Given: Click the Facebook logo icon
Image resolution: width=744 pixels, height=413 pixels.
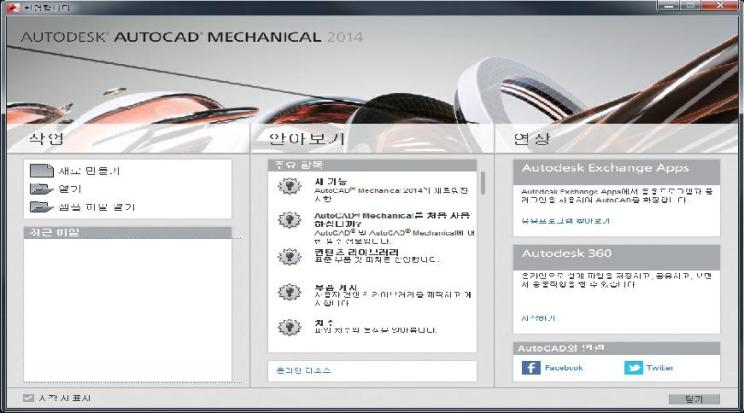Looking at the screenshot, I should tap(532, 367).
